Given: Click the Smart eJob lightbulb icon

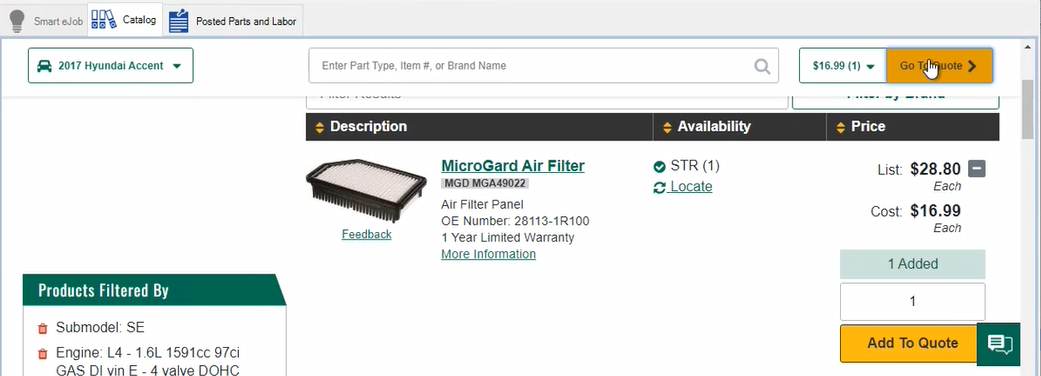Looking at the screenshot, I should (17, 21).
